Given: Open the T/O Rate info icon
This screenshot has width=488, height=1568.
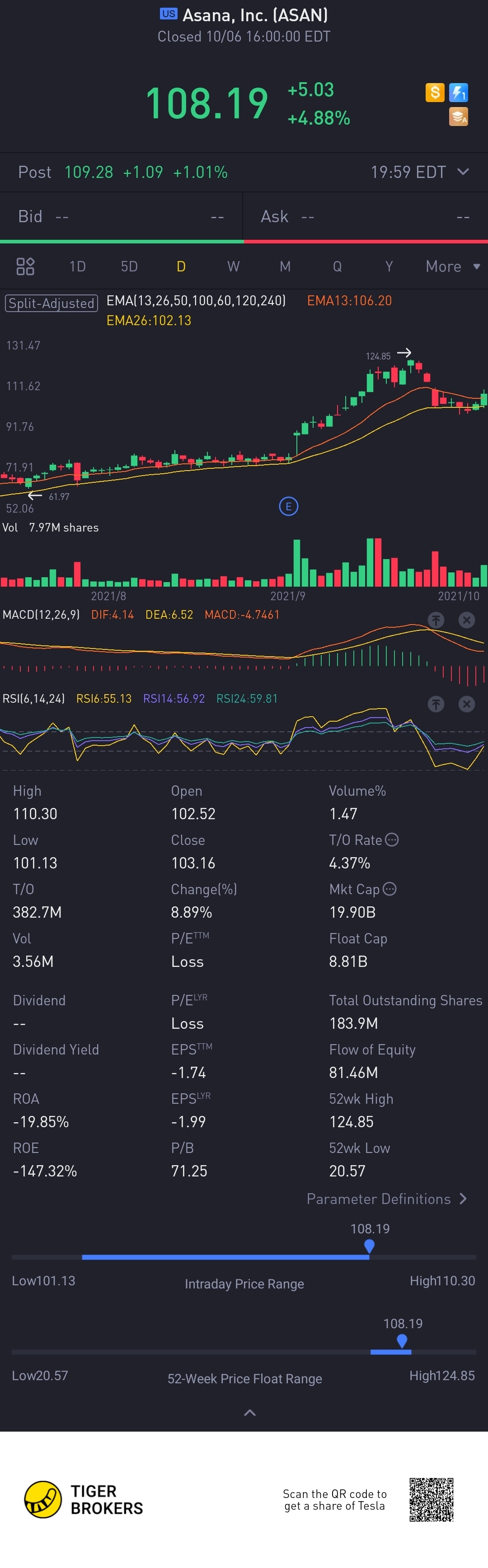Looking at the screenshot, I should coord(392,840).
